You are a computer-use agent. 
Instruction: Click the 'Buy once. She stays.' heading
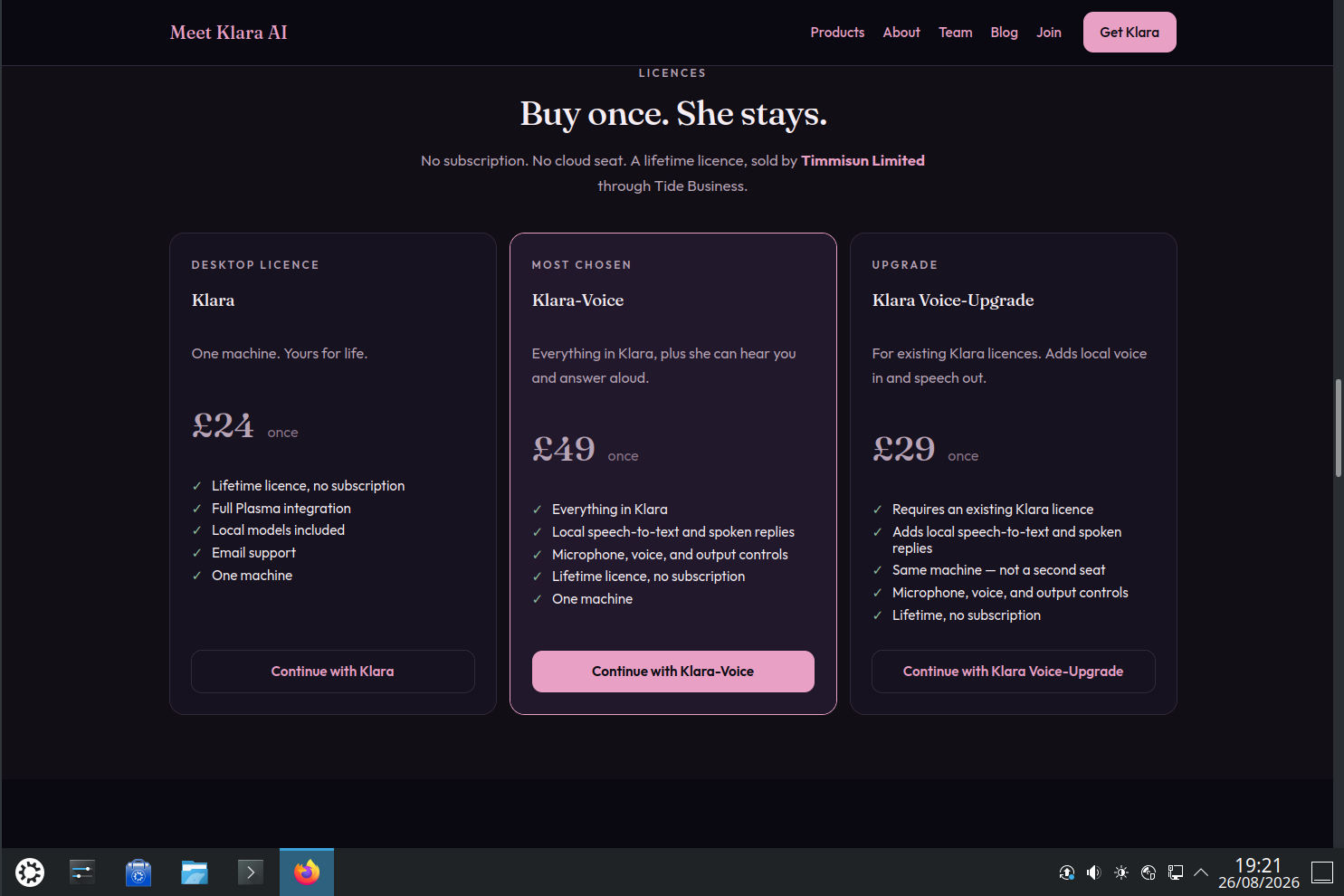(673, 114)
